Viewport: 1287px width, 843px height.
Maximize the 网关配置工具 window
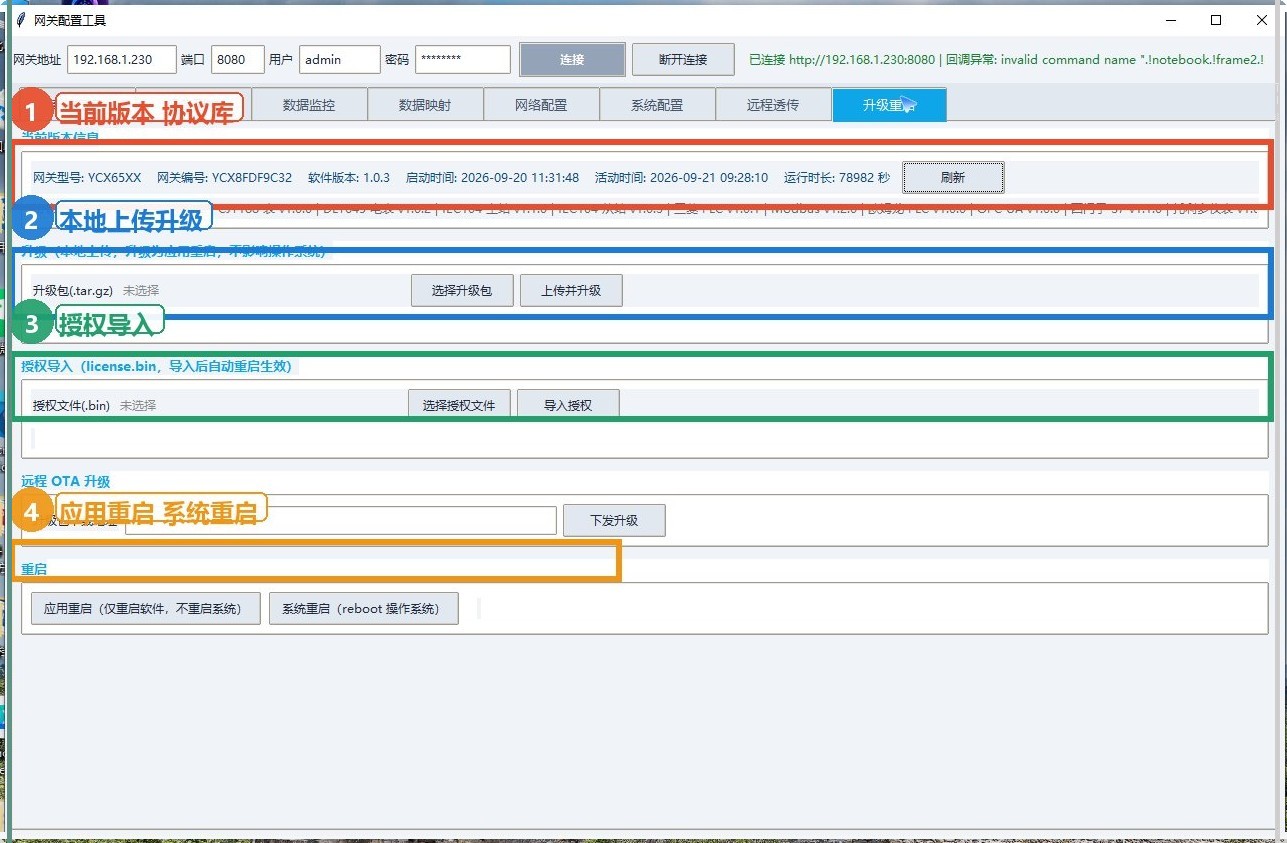point(1216,20)
